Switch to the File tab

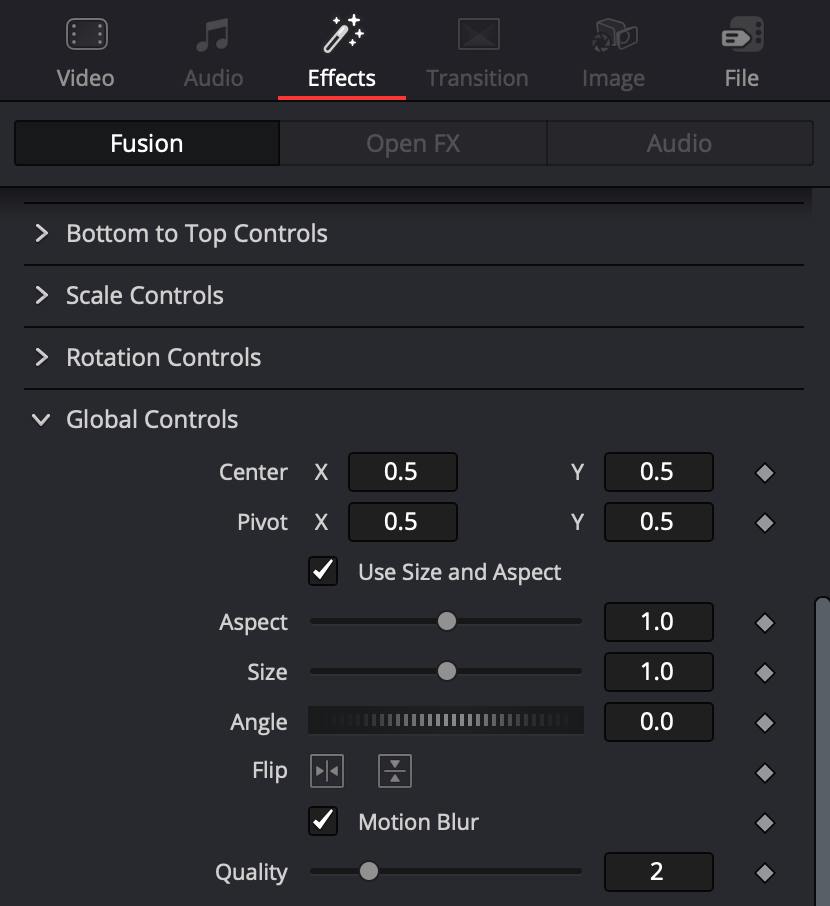[742, 53]
